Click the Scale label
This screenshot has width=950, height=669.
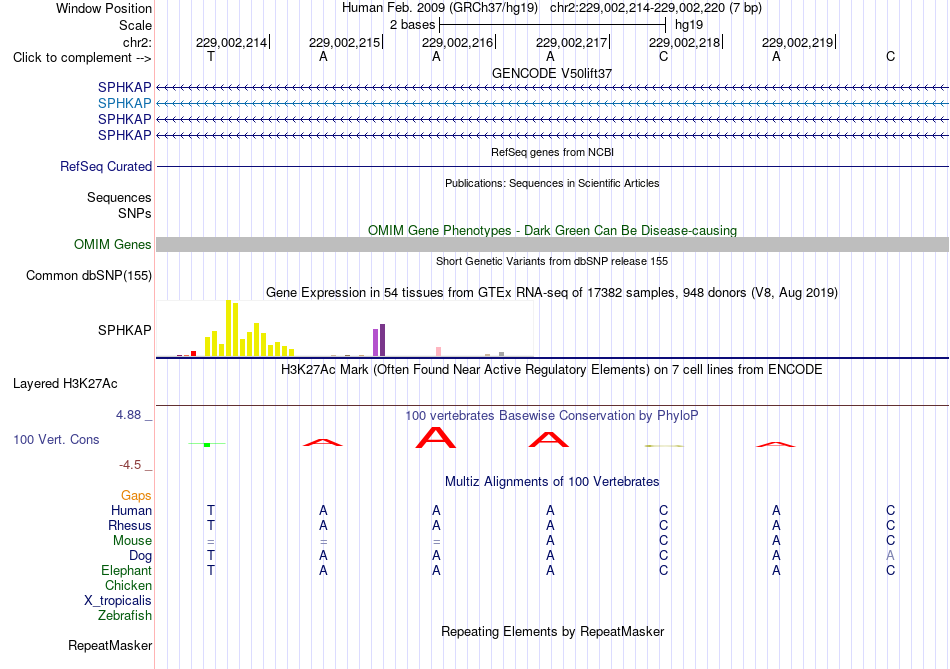click(x=135, y=25)
